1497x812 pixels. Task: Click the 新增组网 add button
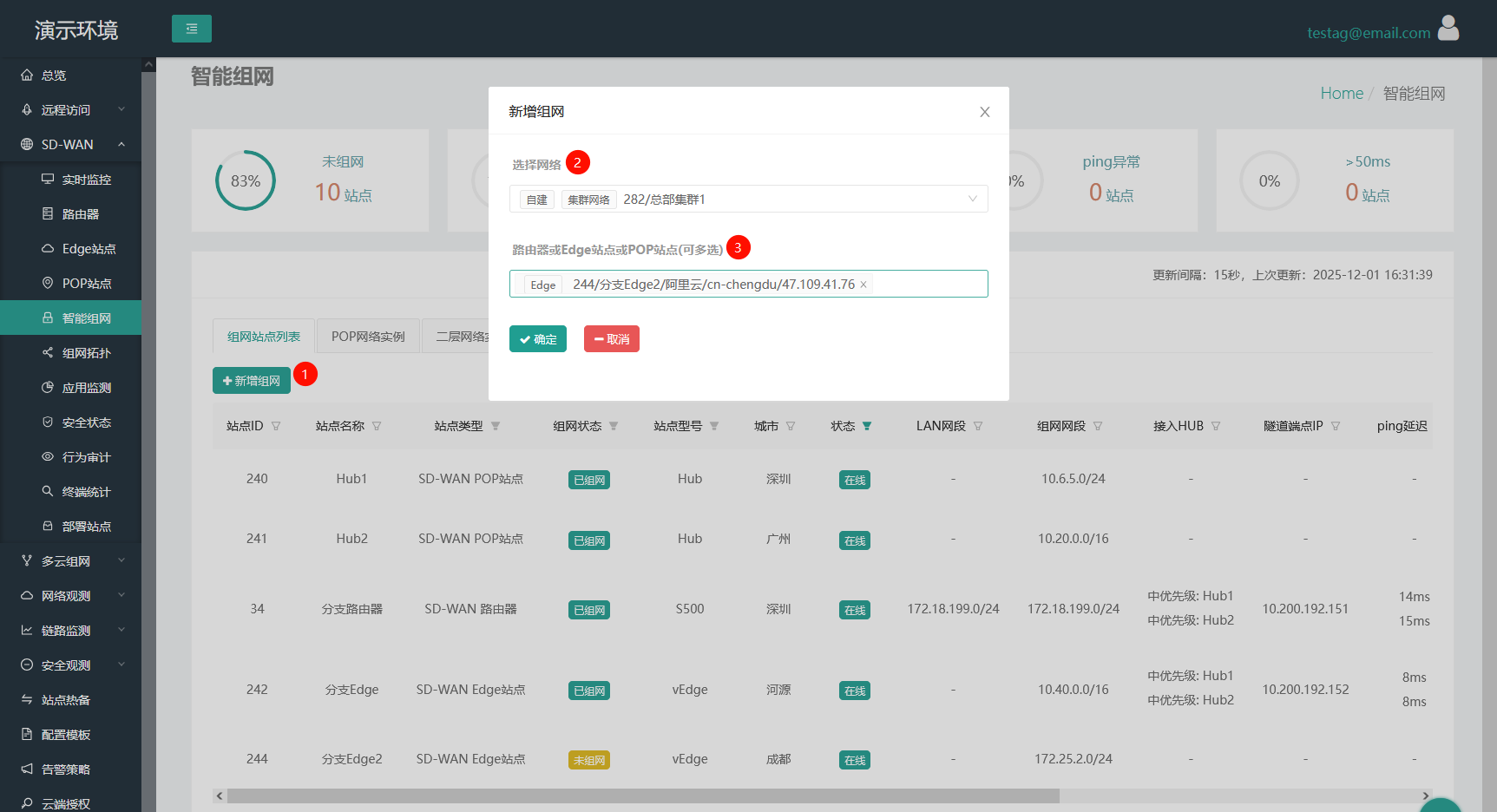252,381
